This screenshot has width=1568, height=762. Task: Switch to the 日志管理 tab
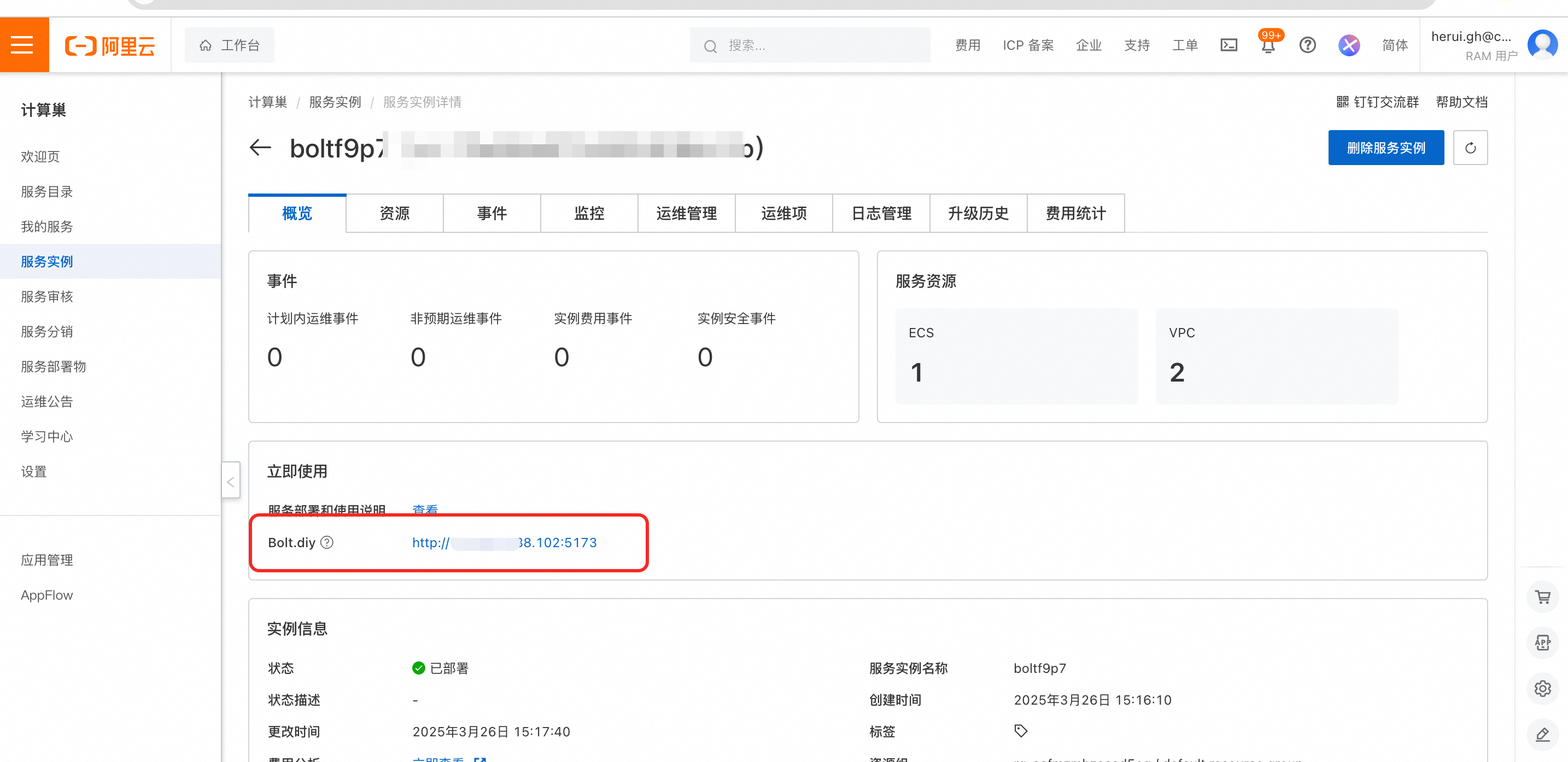coord(881,214)
